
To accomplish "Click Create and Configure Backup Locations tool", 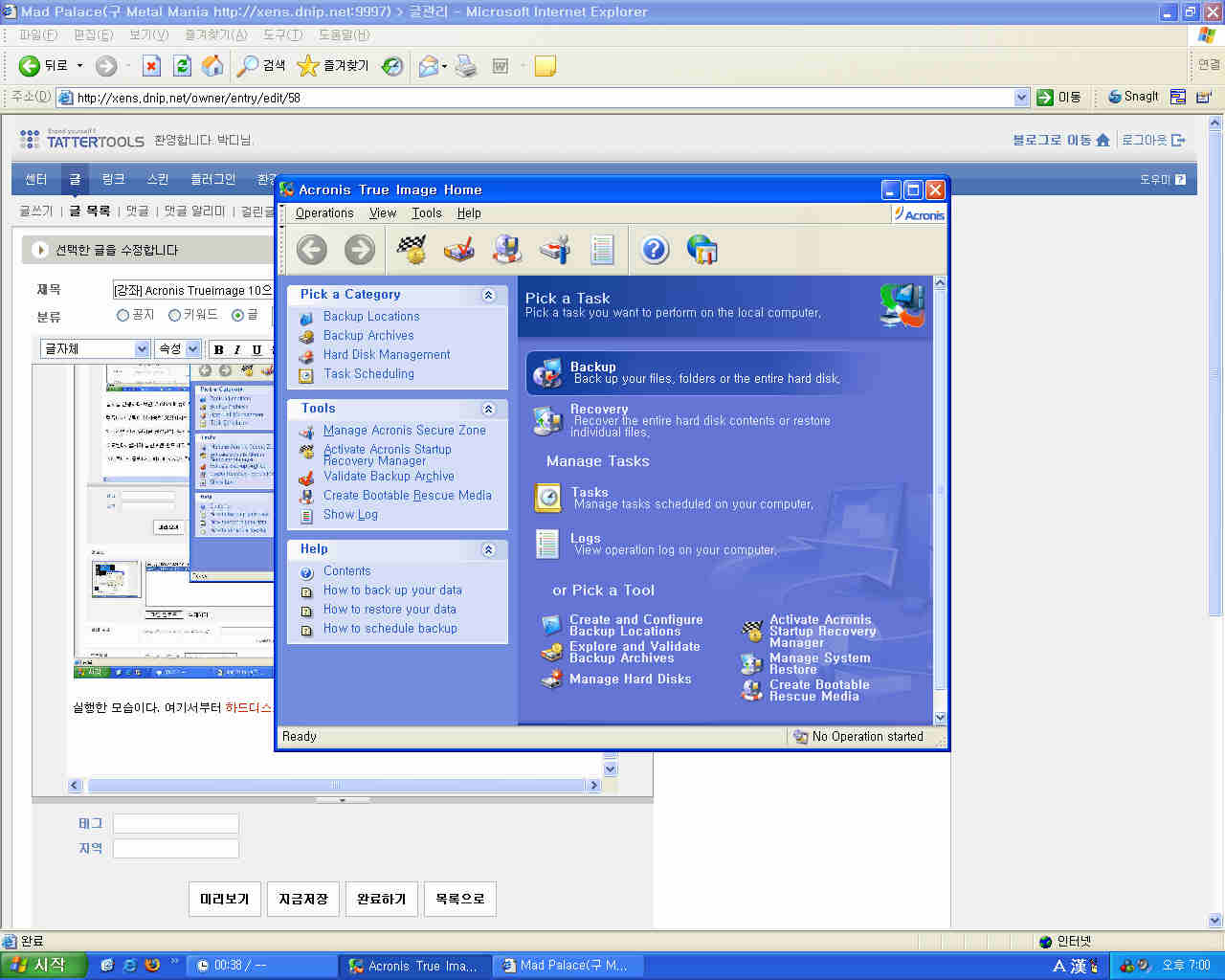I will (635, 625).
